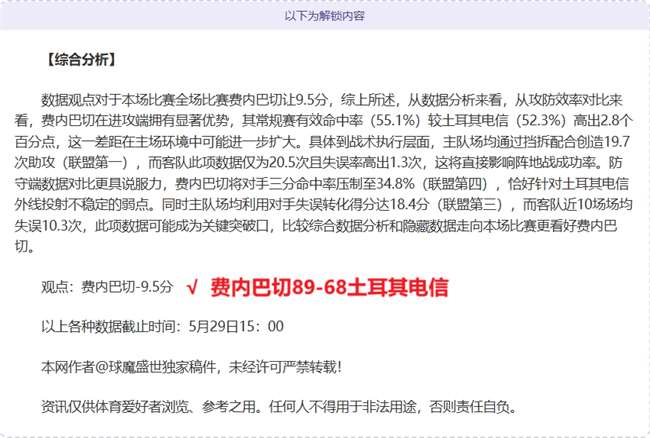
Task: Click the line starting '守端数据对比更具说服力'
Action: [322, 184]
